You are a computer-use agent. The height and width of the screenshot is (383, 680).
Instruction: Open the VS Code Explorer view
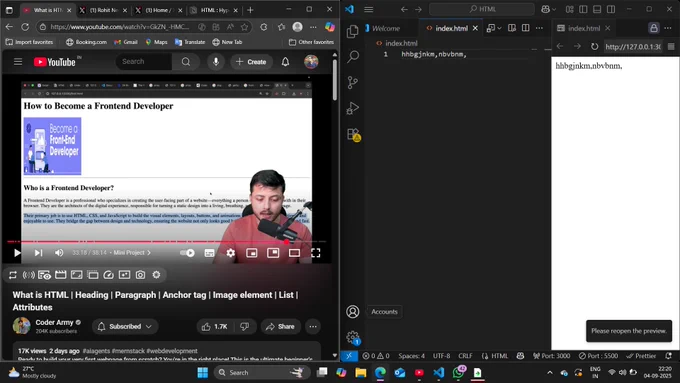pyautogui.click(x=353, y=31)
